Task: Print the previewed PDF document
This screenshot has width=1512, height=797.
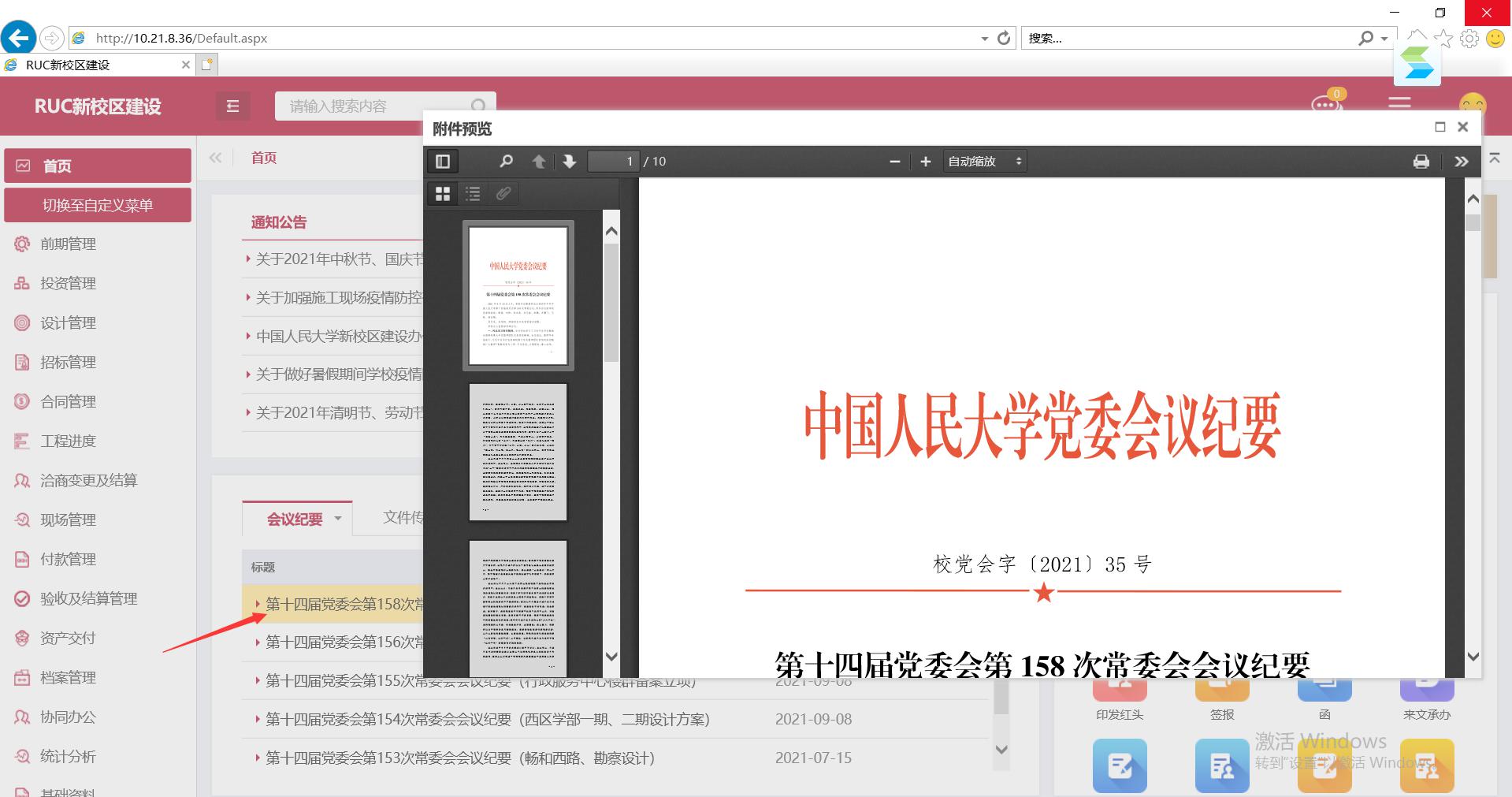Action: [1421, 162]
